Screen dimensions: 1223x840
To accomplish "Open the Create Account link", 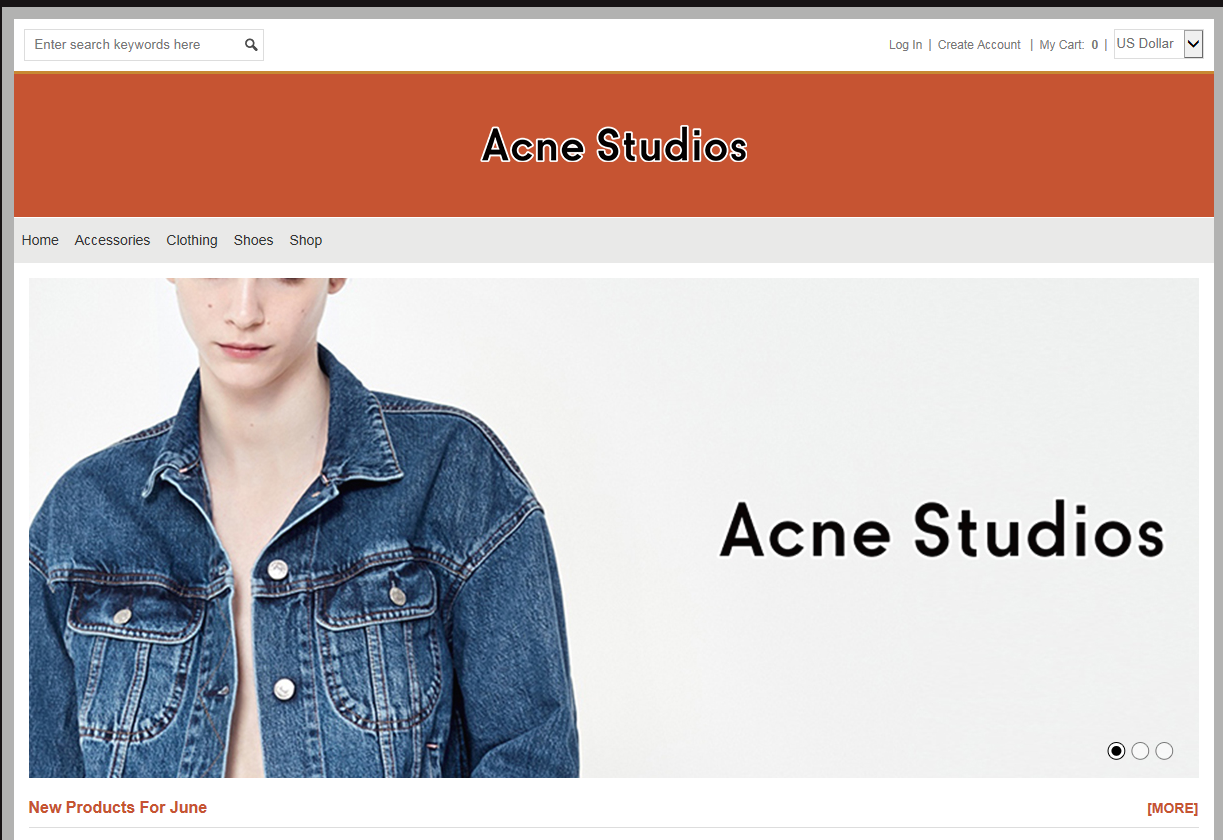I will click(979, 45).
